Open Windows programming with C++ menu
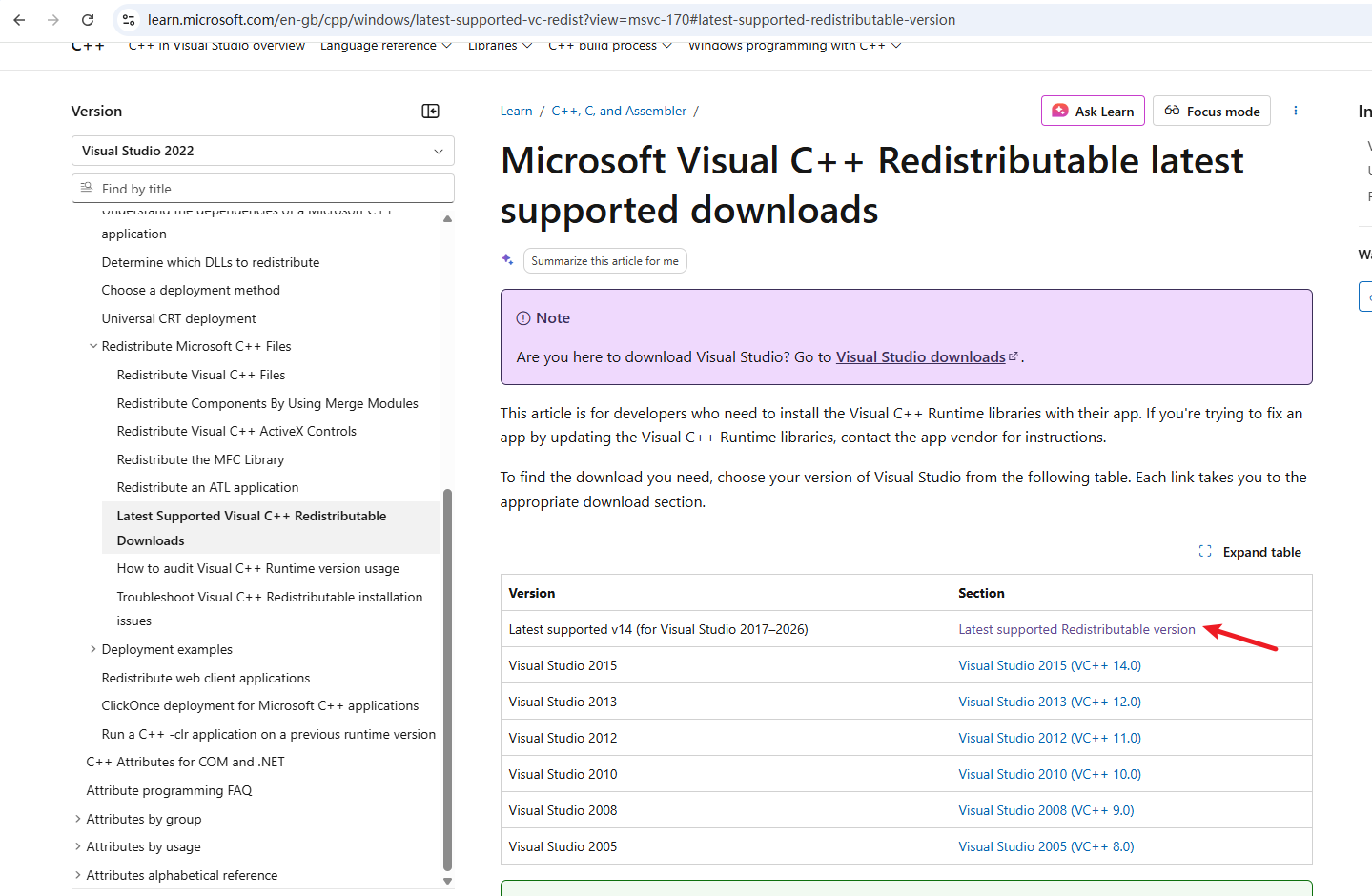This screenshot has width=1372, height=896. 795,46
